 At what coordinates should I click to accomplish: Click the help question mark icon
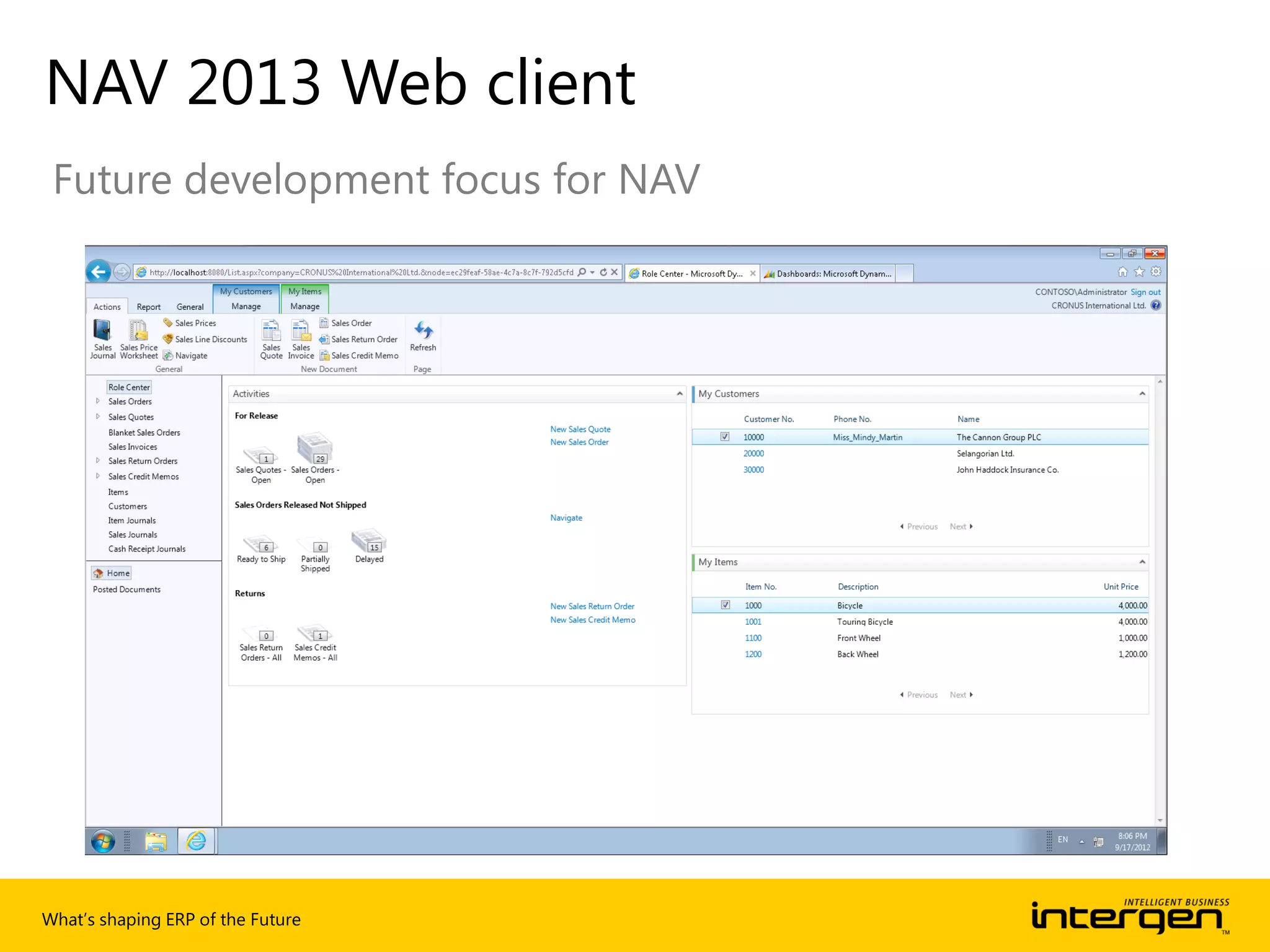tap(1156, 305)
